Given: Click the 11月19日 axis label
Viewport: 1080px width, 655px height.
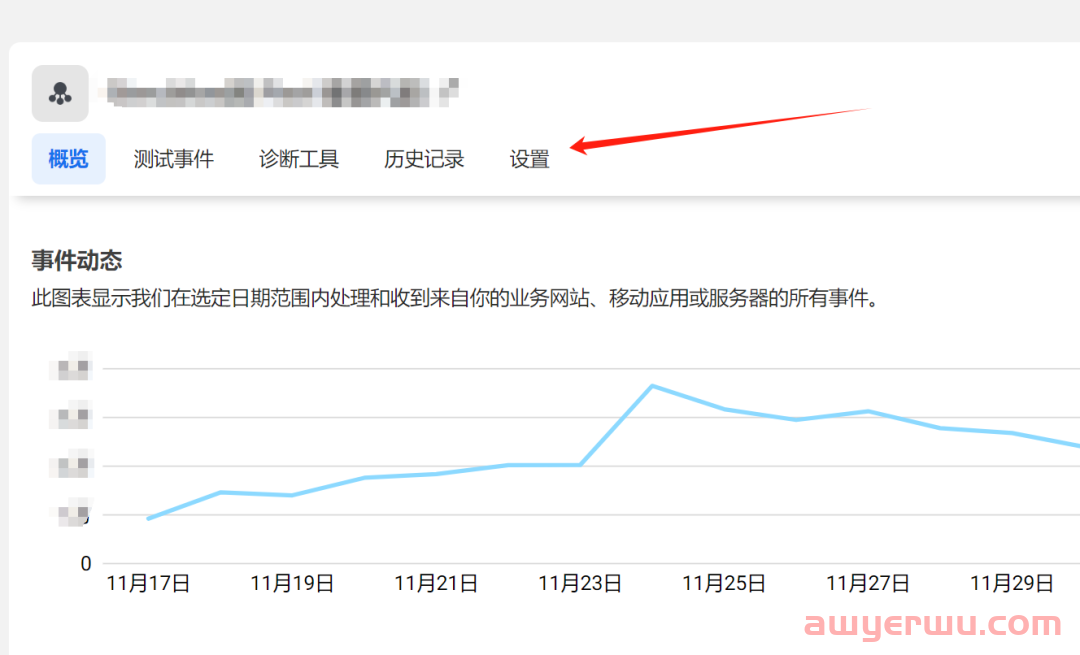Looking at the screenshot, I should pos(292,583).
